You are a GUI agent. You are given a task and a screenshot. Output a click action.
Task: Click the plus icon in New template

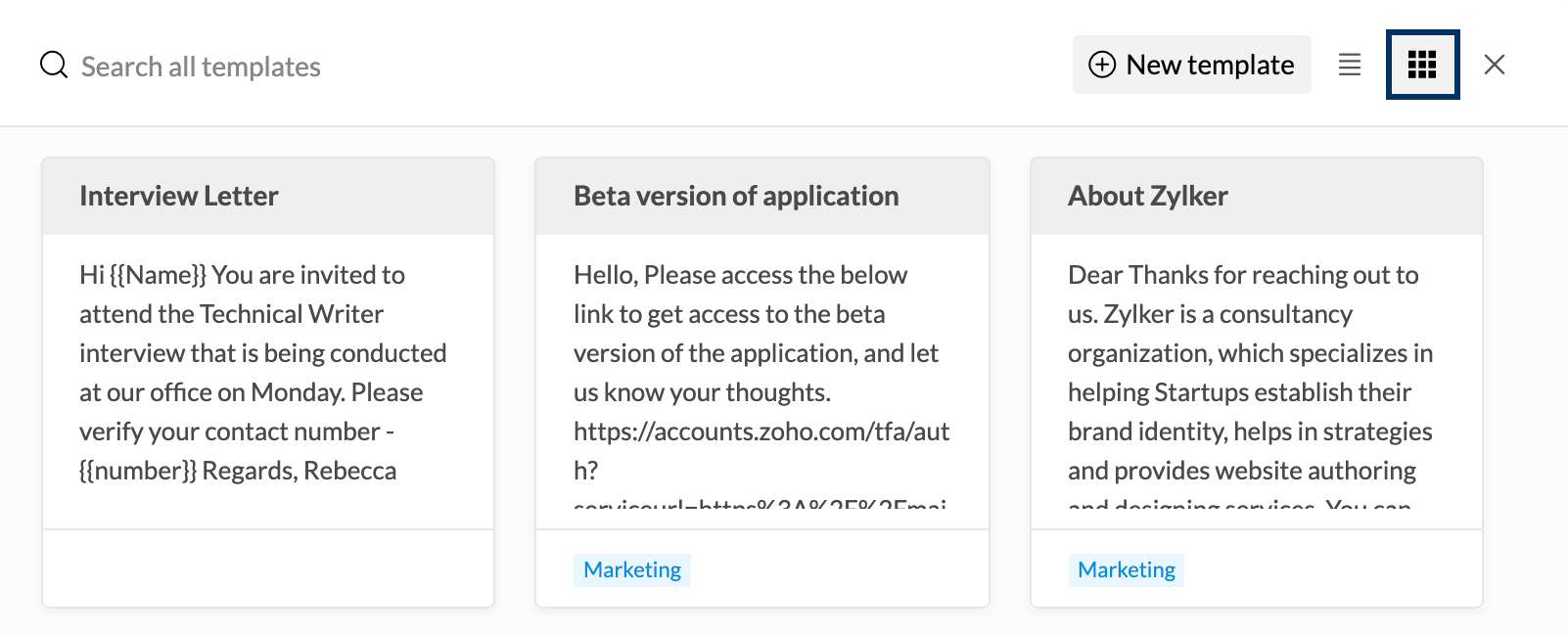(1102, 65)
